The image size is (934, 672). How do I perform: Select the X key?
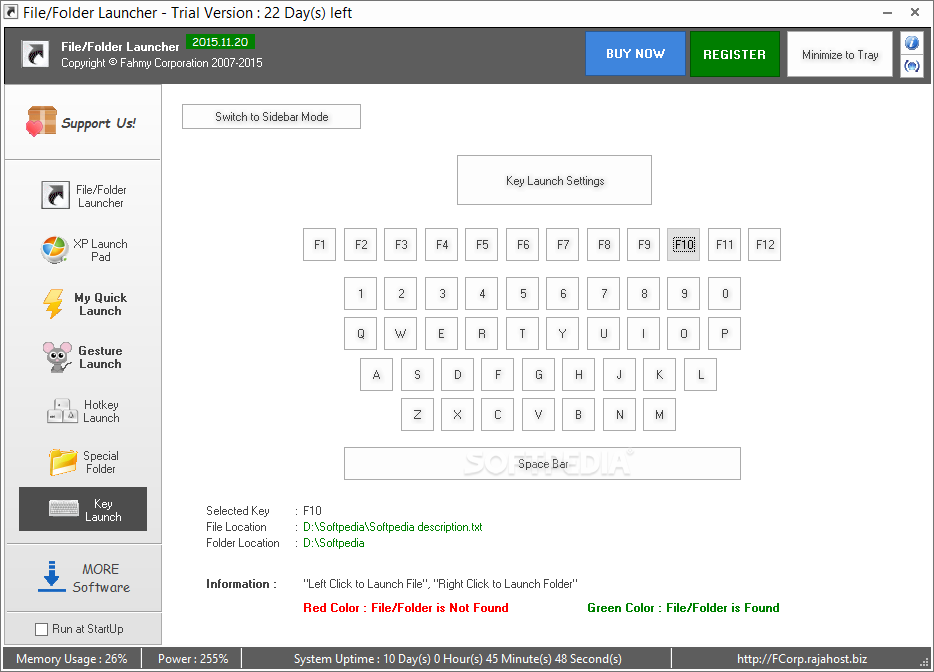point(457,415)
